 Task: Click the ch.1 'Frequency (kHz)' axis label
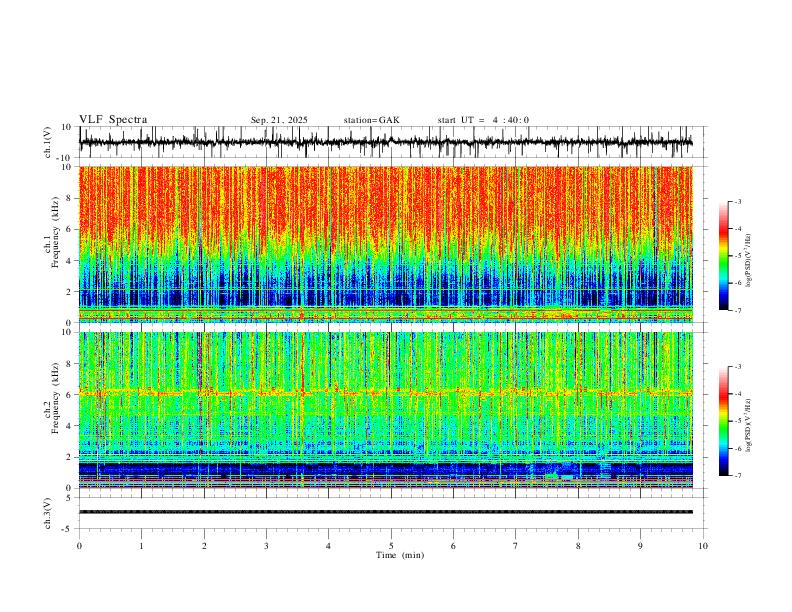pyautogui.click(x=55, y=233)
